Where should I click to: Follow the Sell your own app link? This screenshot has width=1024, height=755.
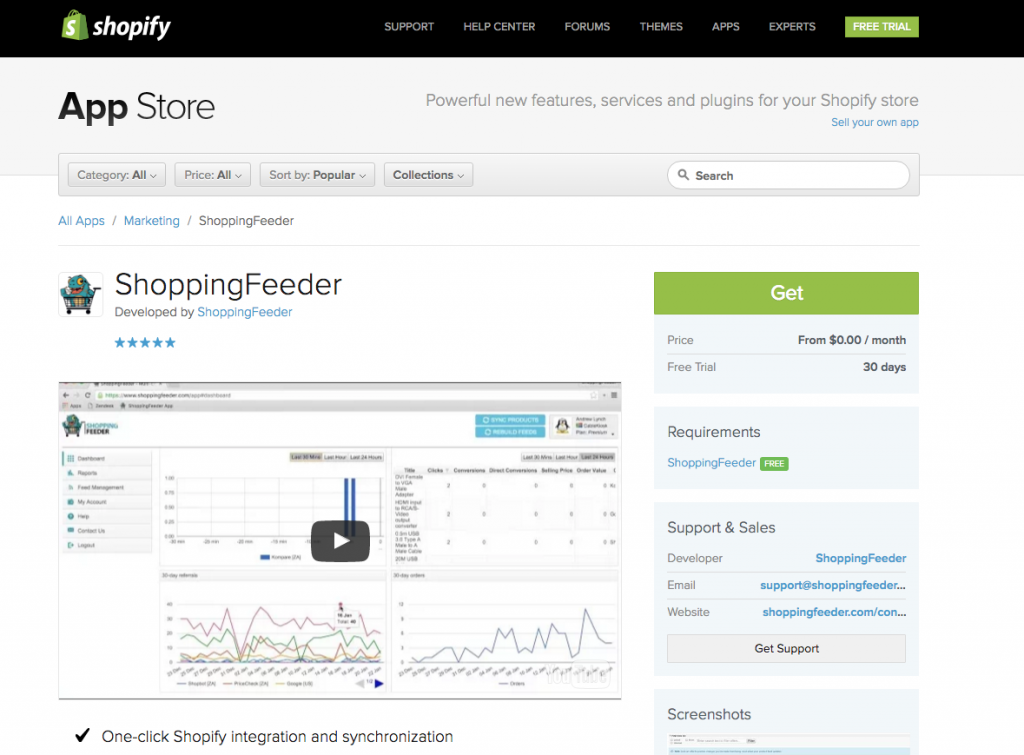[874, 122]
